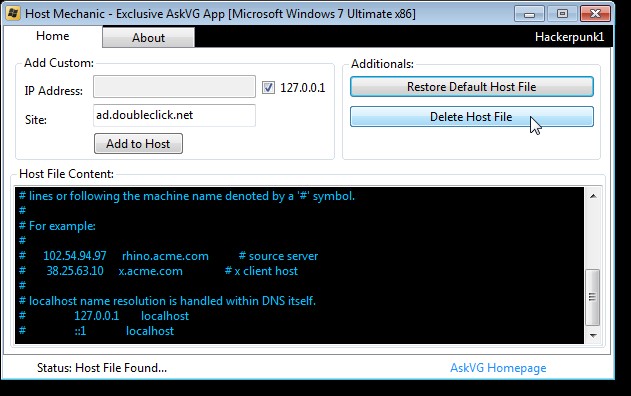This screenshot has height=396, width=631.
Task: Click the Hackerpunk1 label
Action: pyautogui.click(x=569, y=37)
